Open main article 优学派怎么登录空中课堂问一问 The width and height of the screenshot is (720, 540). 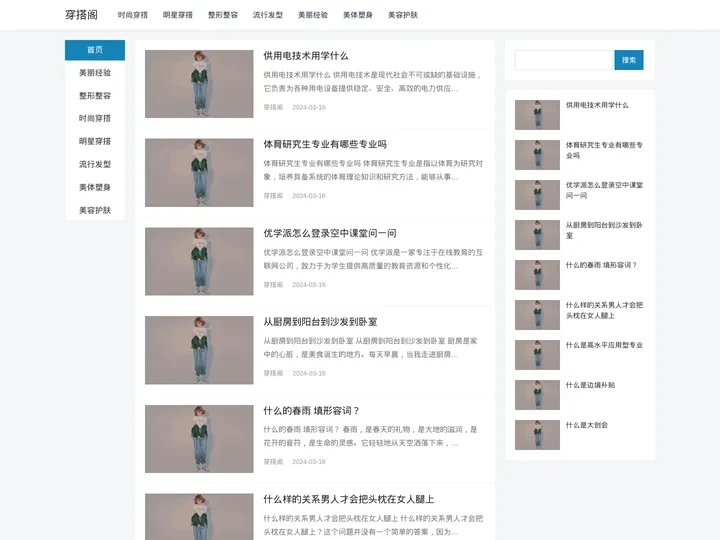point(330,233)
